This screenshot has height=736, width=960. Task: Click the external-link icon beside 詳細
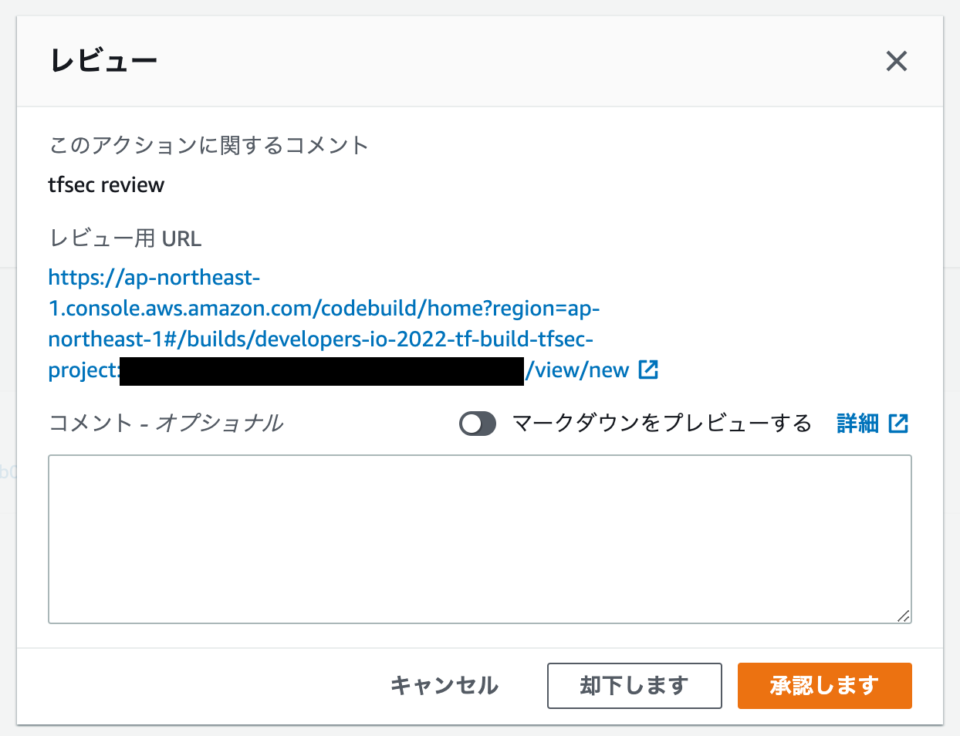pyautogui.click(x=898, y=423)
